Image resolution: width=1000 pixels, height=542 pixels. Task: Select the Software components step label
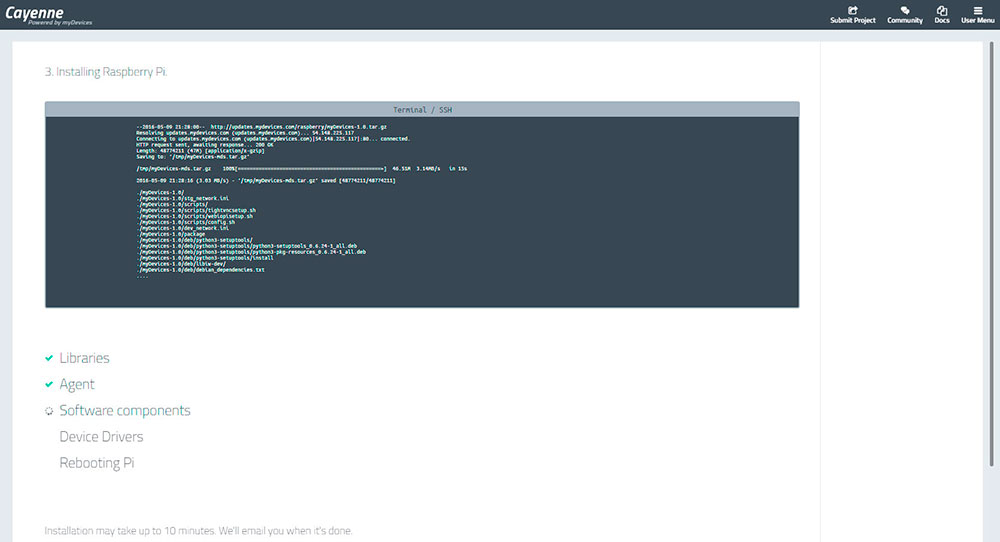pyautogui.click(x=124, y=411)
